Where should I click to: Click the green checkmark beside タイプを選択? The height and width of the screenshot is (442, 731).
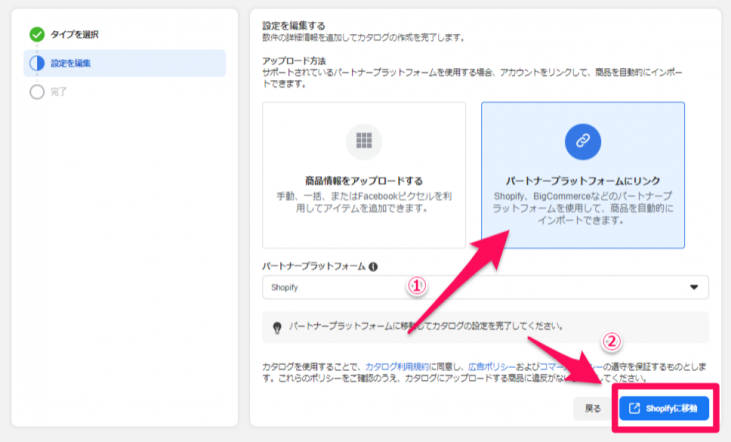(x=37, y=35)
